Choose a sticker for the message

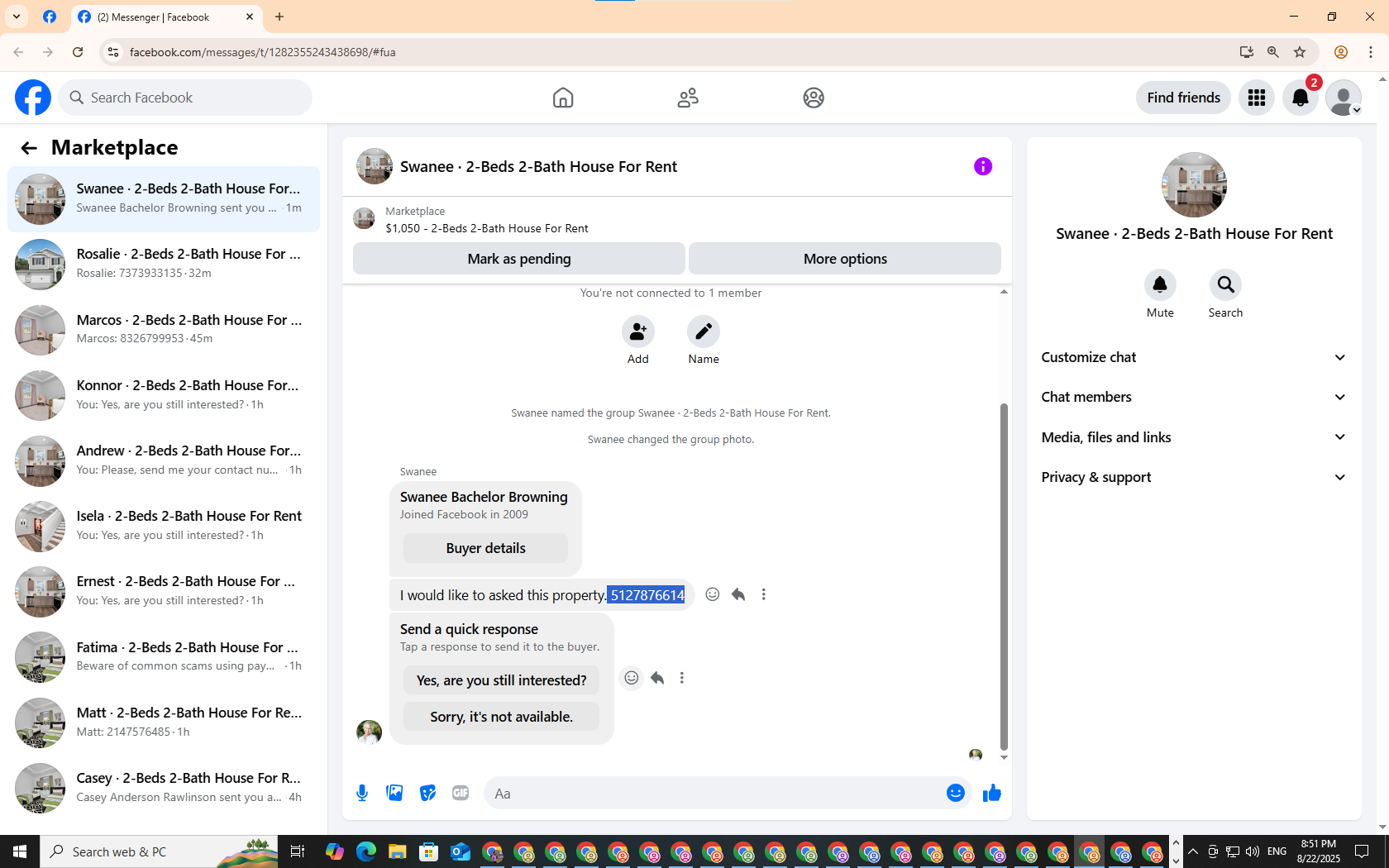tap(427, 794)
